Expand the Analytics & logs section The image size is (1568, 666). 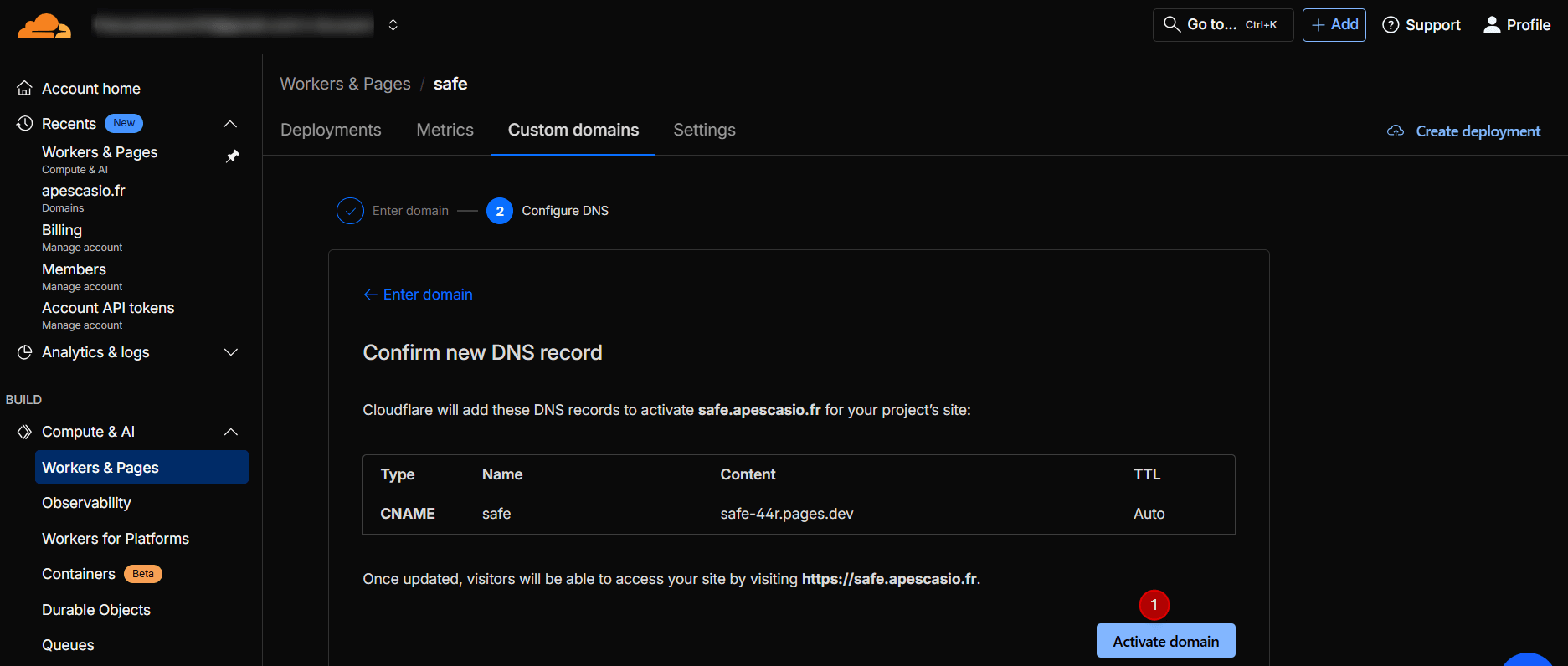pyautogui.click(x=230, y=352)
